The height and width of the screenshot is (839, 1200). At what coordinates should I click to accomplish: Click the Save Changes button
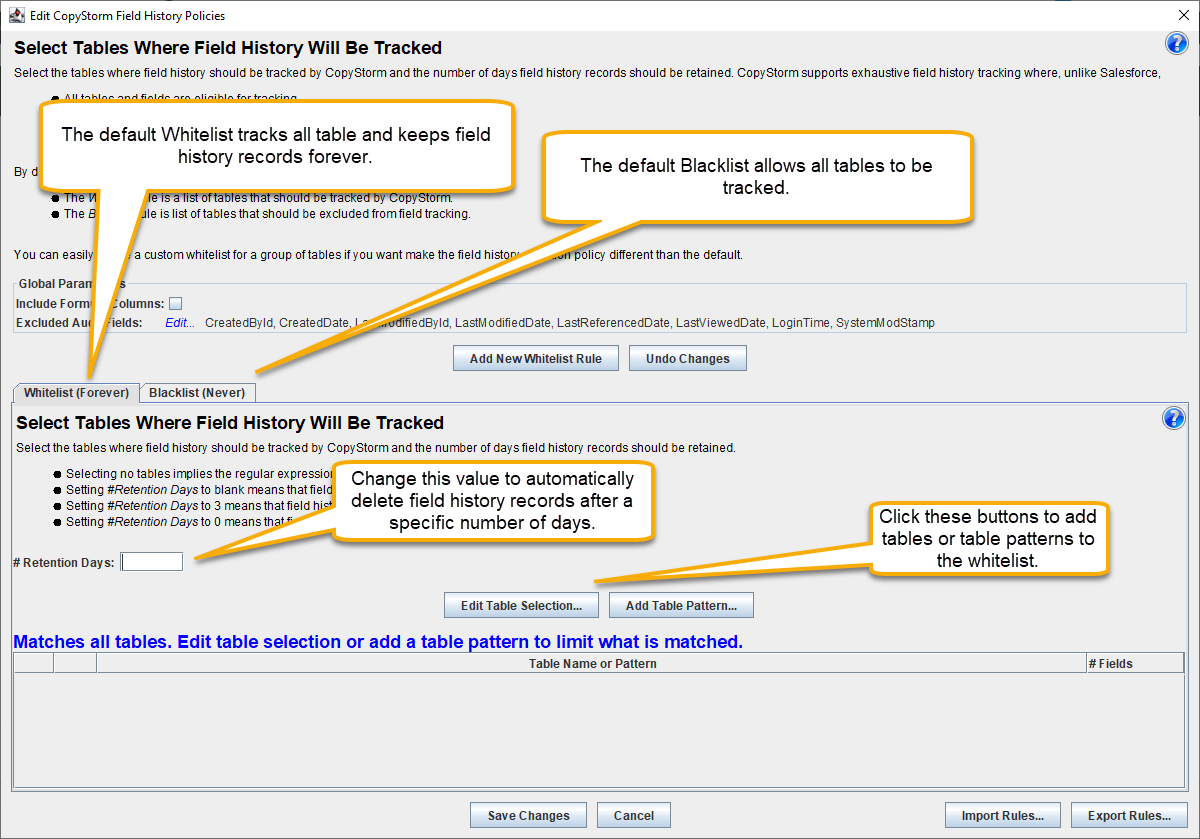528,815
